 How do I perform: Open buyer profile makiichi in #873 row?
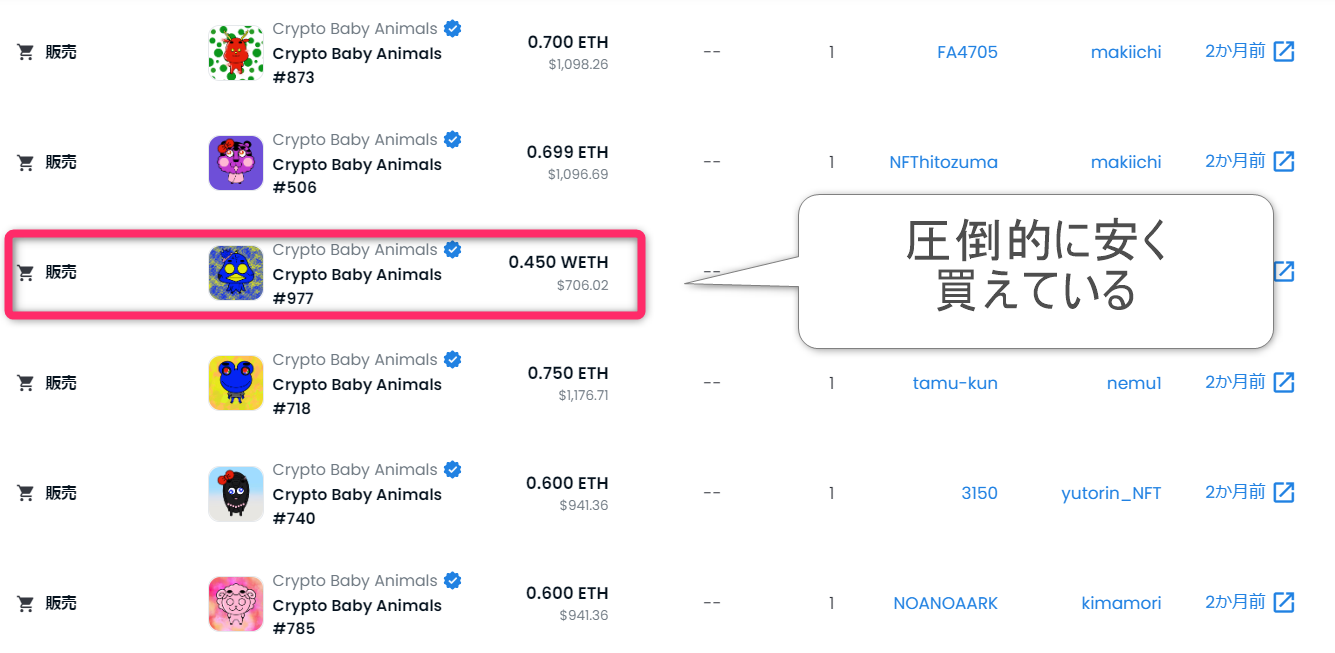pyautogui.click(x=1126, y=52)
